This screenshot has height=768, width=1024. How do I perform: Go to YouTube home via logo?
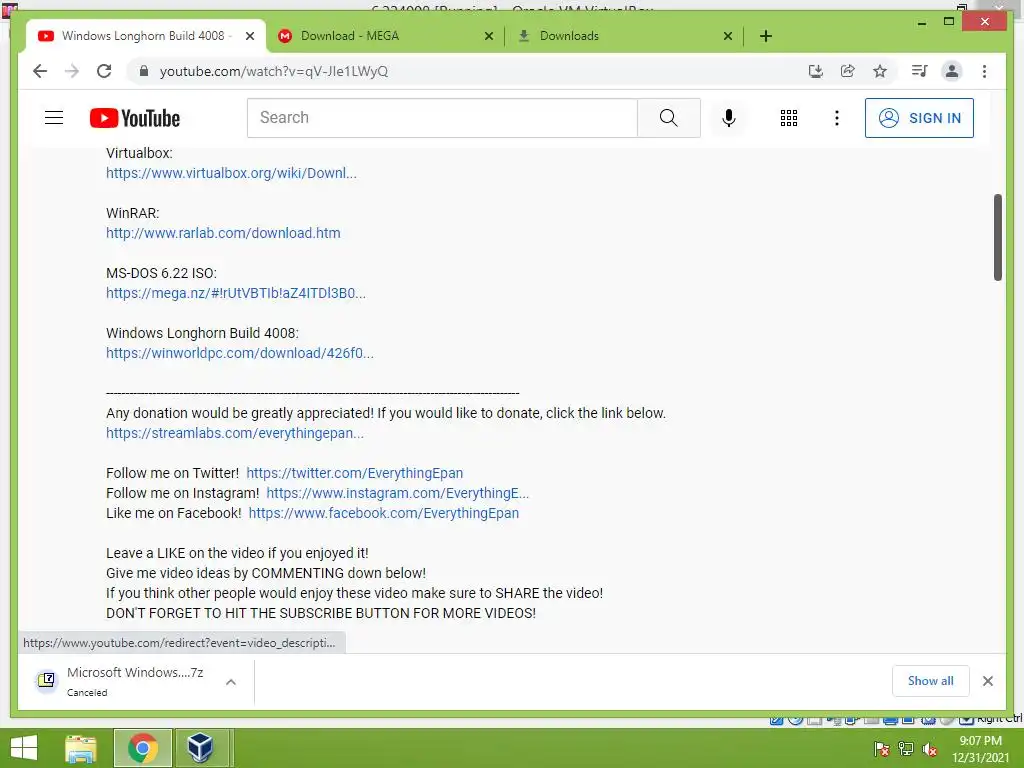tap(135, 118)
